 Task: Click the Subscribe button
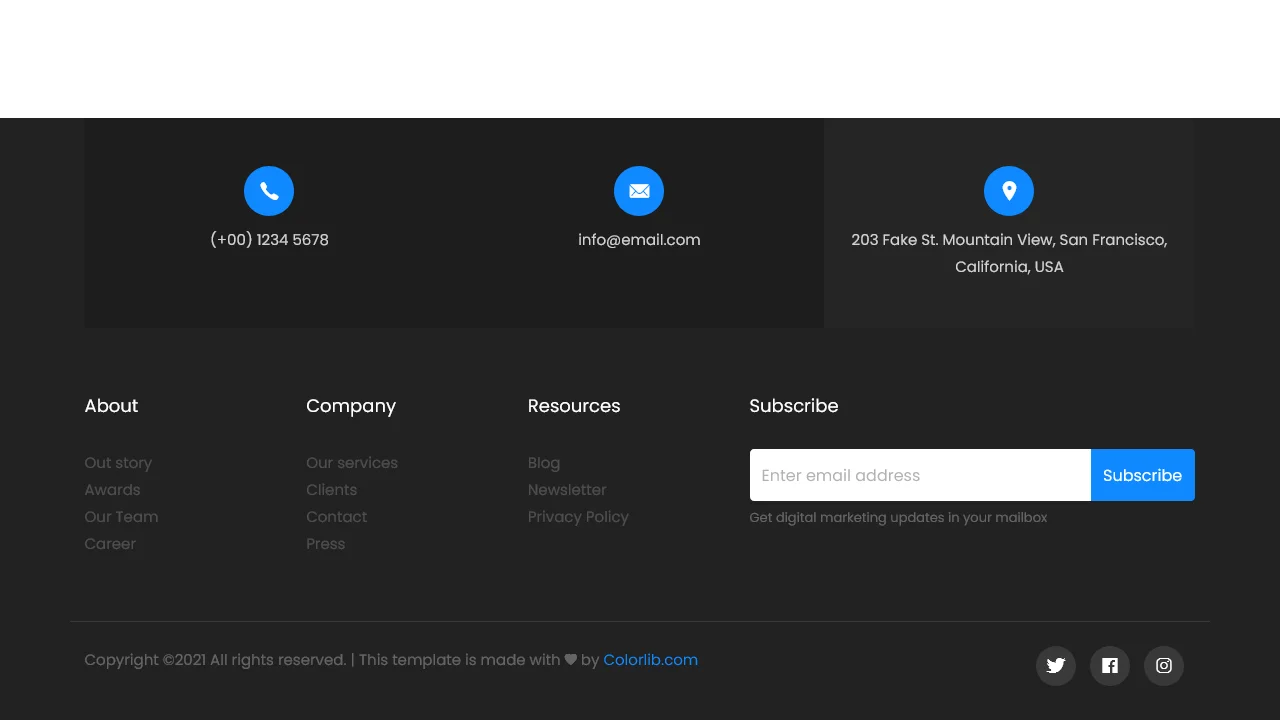[x=1142, y=475]
